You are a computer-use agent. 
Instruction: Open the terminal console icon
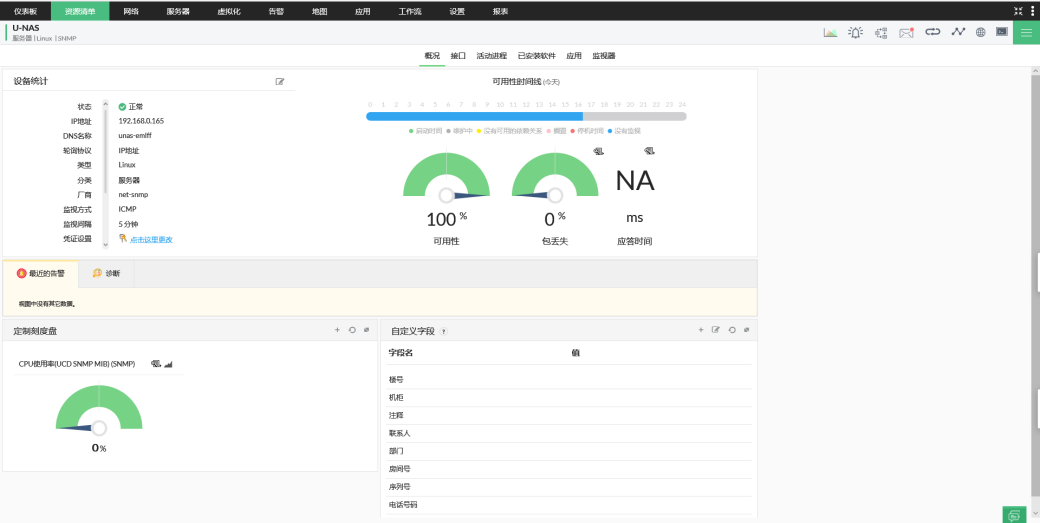[1002, 31]
